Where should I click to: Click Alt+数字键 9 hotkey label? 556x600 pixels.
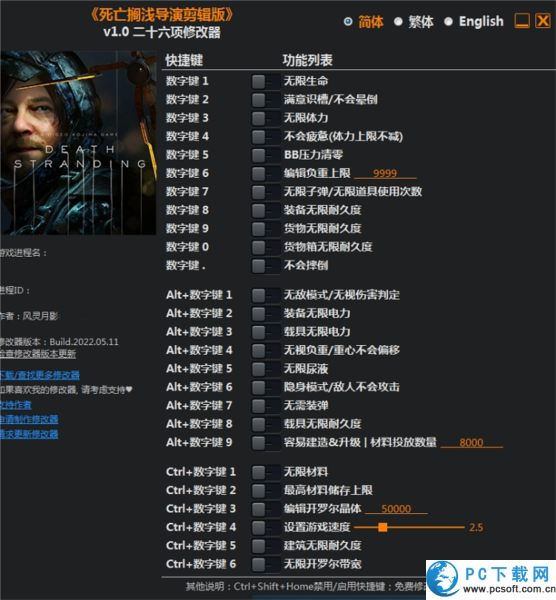click(x=199, y=443)
